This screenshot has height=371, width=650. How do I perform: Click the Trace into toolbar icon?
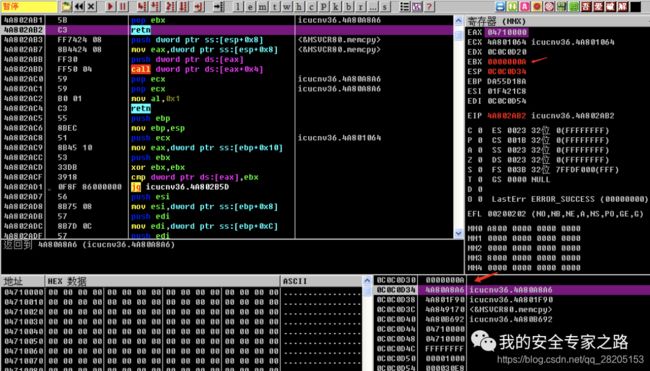click(171, 6)
